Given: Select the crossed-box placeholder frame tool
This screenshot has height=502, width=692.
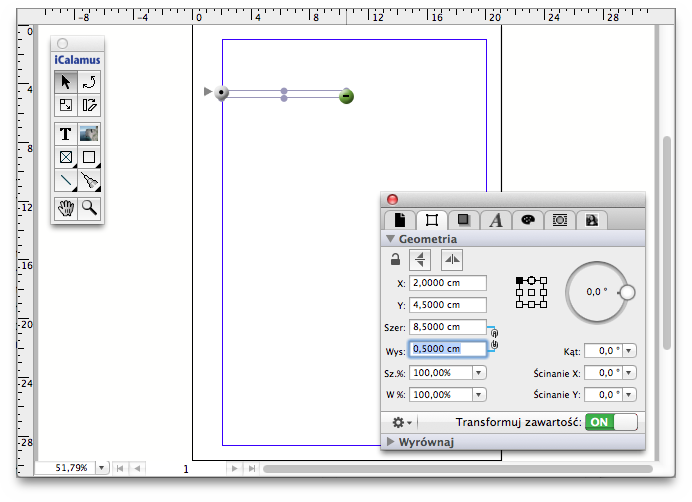Looking at the screenshot, I should click(x=66, y=157).
